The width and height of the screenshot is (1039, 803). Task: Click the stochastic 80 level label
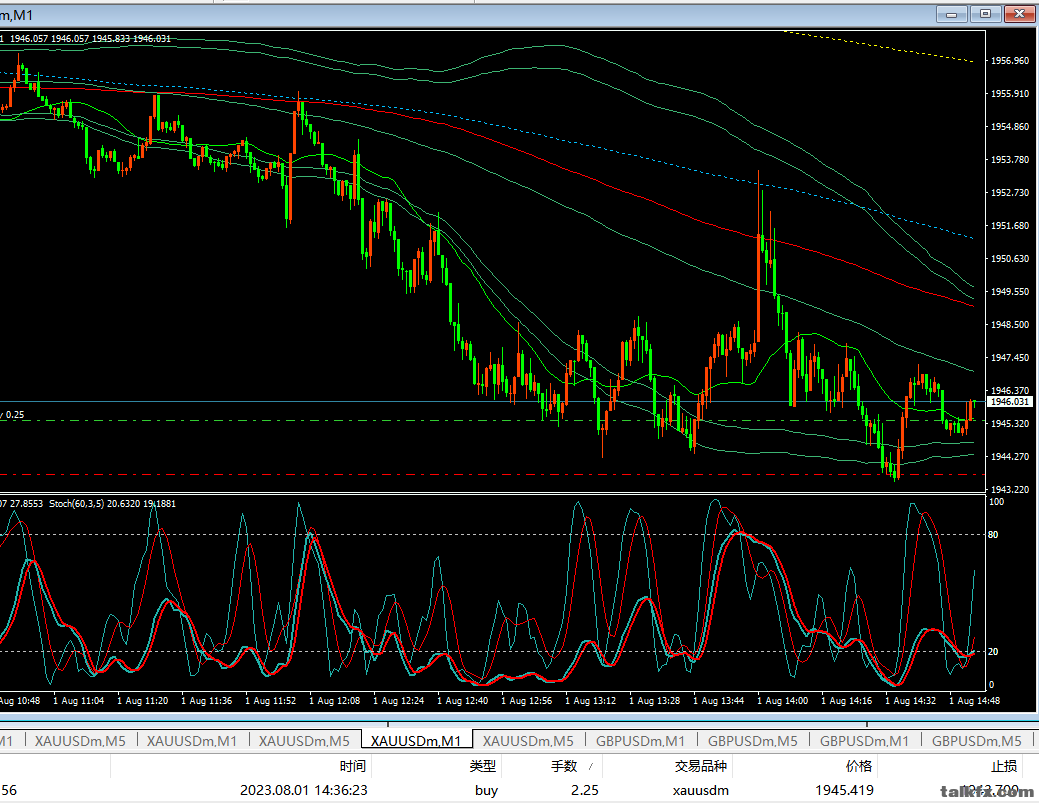[993, 534]
